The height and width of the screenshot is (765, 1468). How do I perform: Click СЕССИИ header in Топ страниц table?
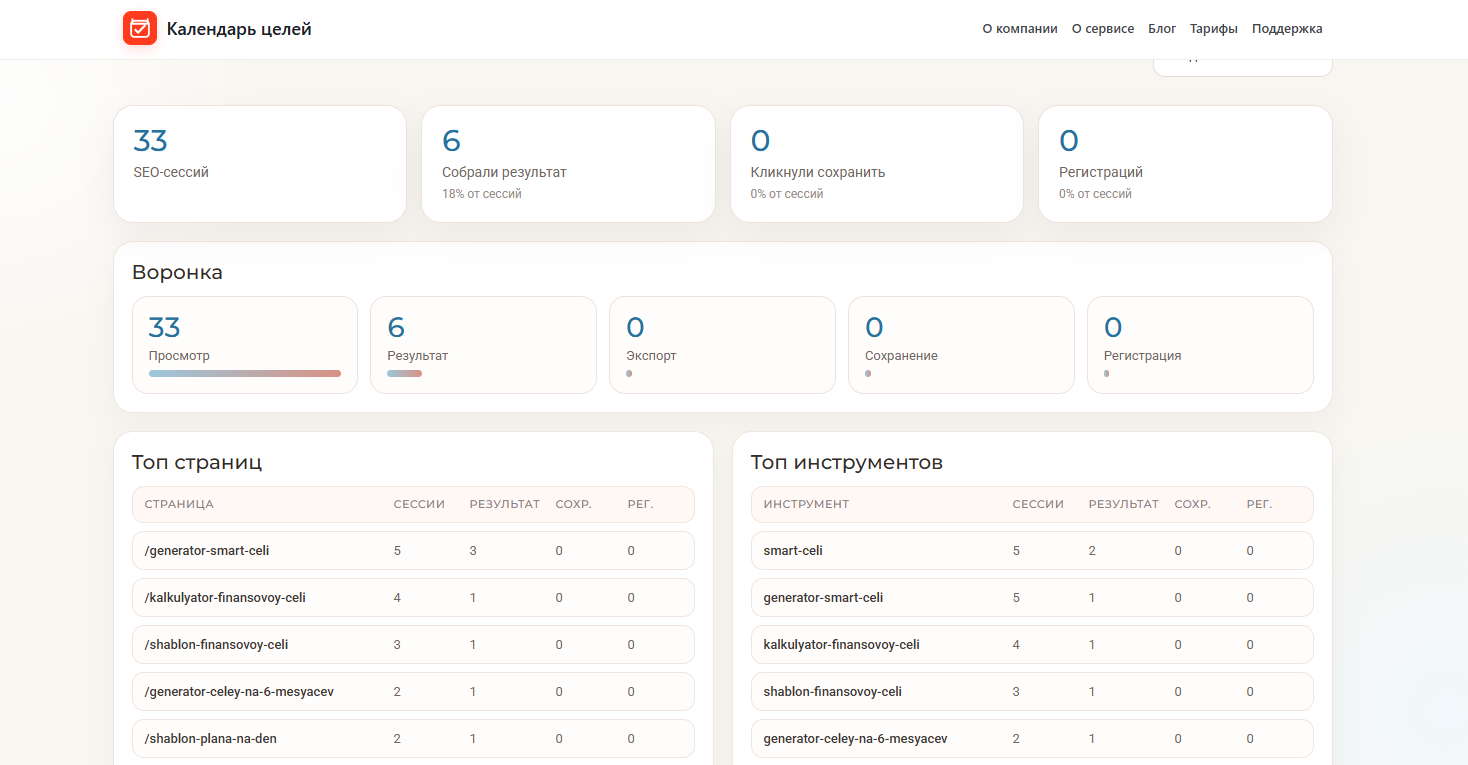click(419, 504)
